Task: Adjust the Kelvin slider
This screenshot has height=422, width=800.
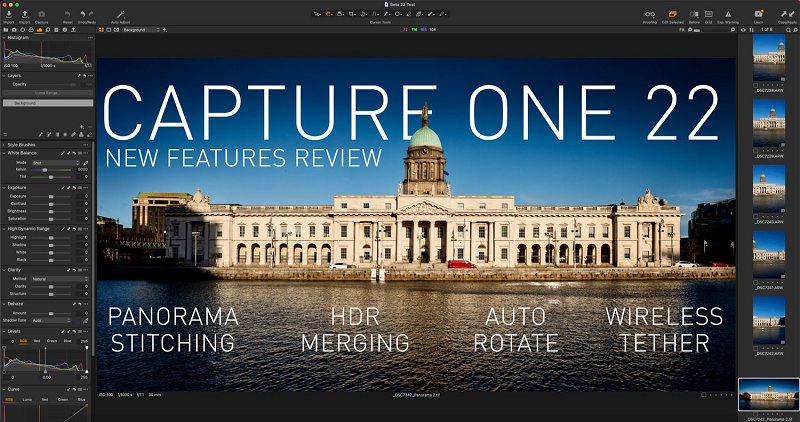Action: (x=51, y=170)
